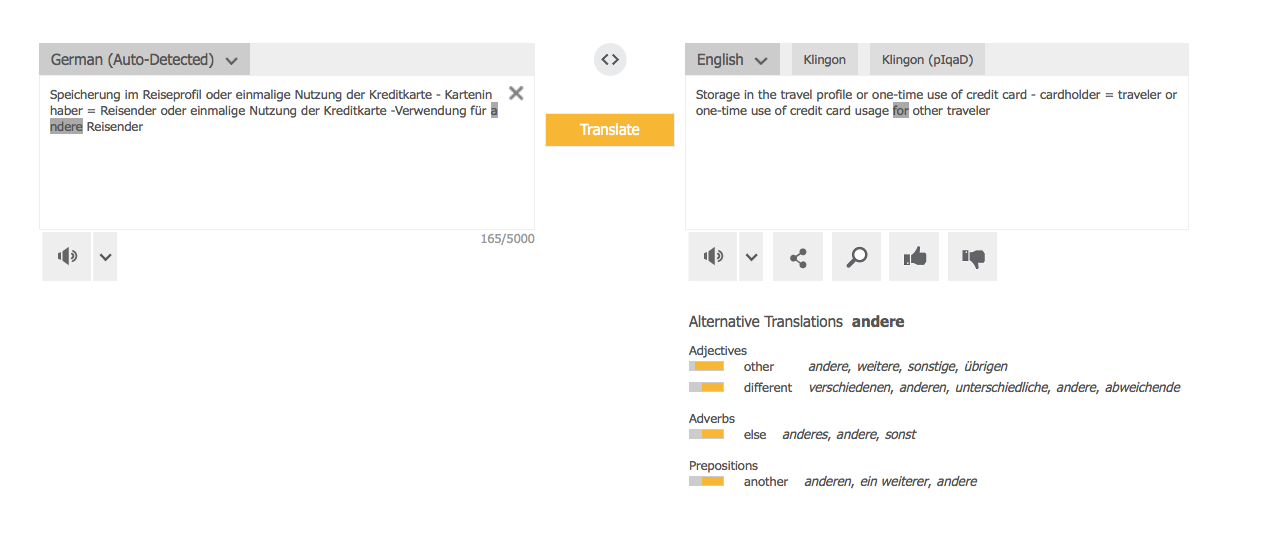Listen to the English translation audio
1261x545 pixels.
click(713, 257)
